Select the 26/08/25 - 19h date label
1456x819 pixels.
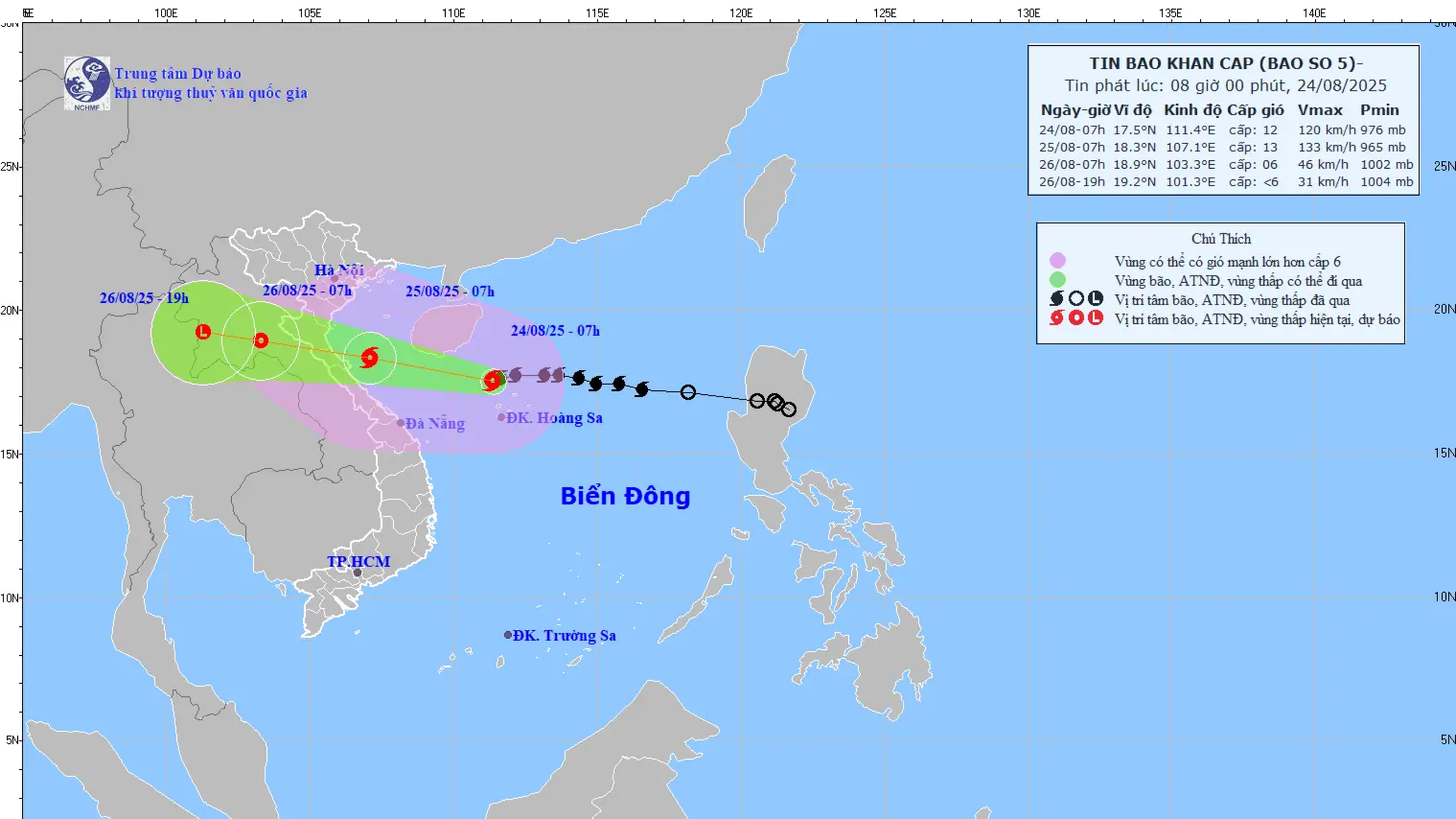coord(144,298)
